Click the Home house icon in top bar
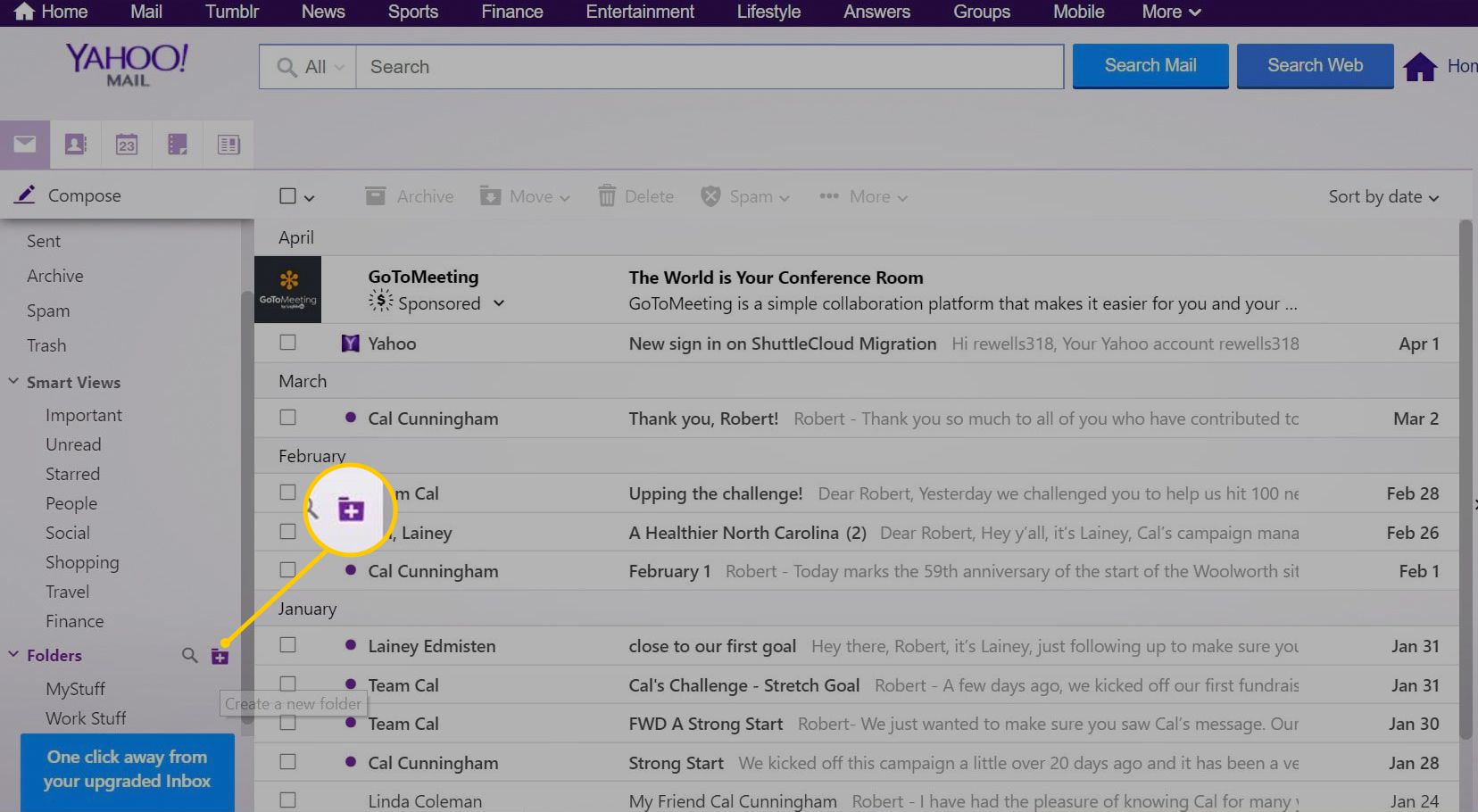The height and width of the screenshot is (812, 1478). tap(24, 12)
